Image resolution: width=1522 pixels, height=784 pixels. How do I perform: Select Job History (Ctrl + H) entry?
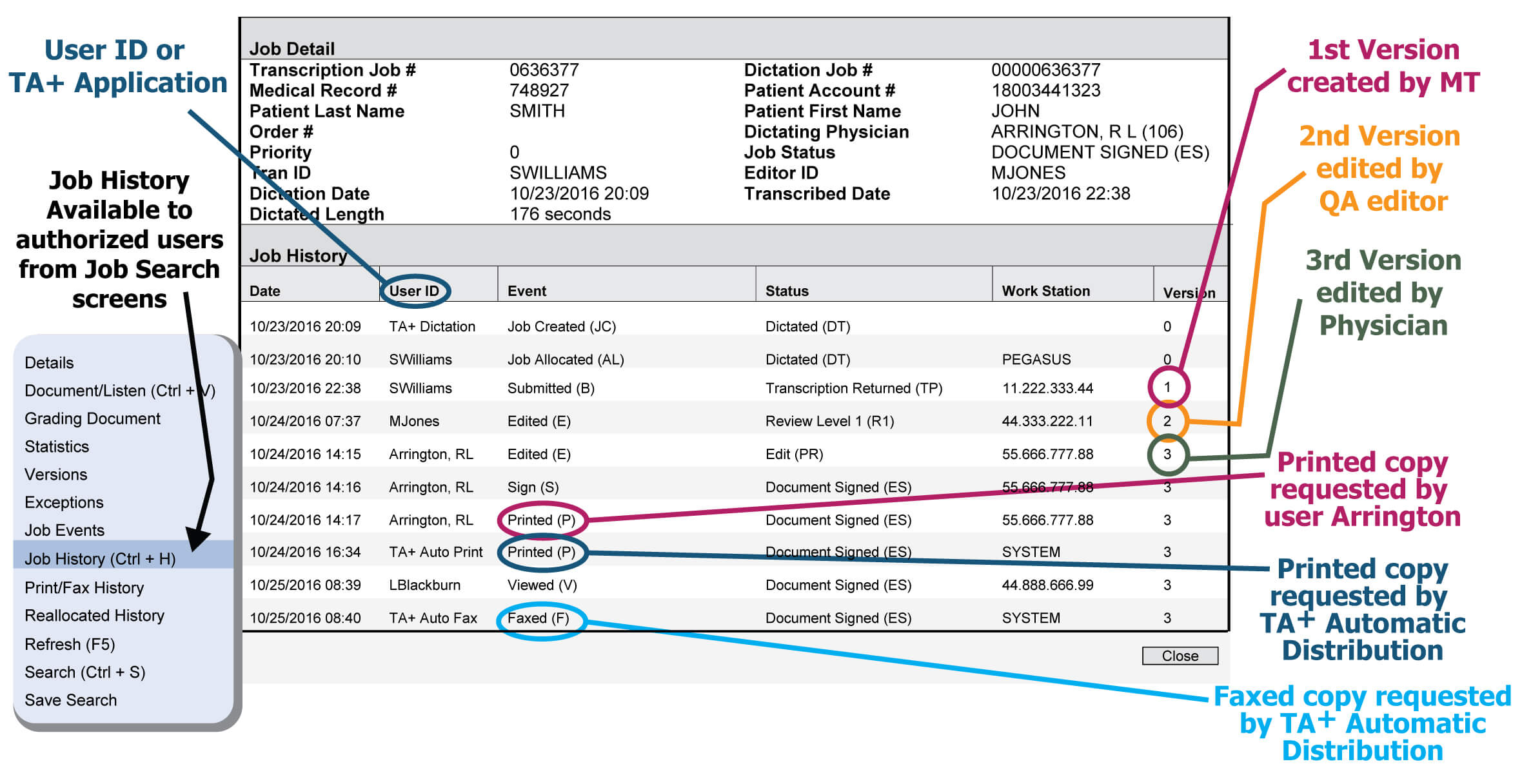point(123,556)
